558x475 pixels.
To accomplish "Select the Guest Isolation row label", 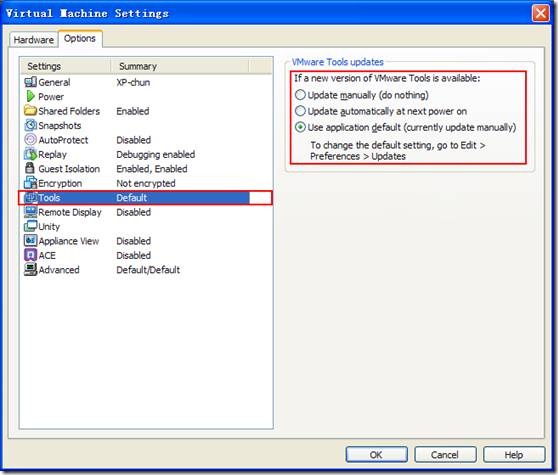I will click(x=69, y=169).
